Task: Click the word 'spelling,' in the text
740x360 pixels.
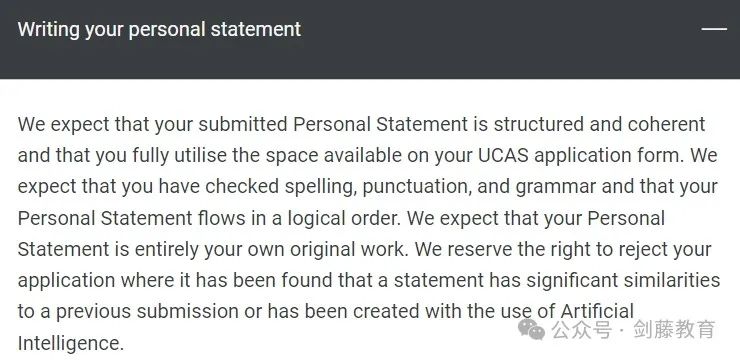Action: pyautogui.click(x=320, y=187)
